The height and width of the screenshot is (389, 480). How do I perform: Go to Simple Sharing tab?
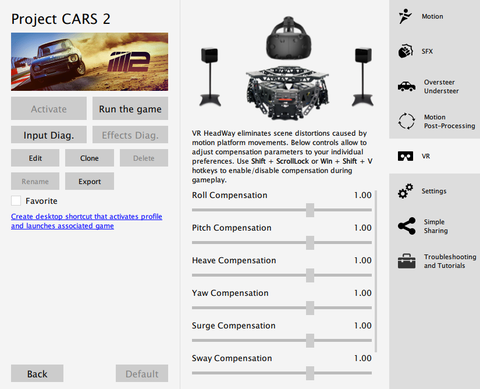coord(434,226)
